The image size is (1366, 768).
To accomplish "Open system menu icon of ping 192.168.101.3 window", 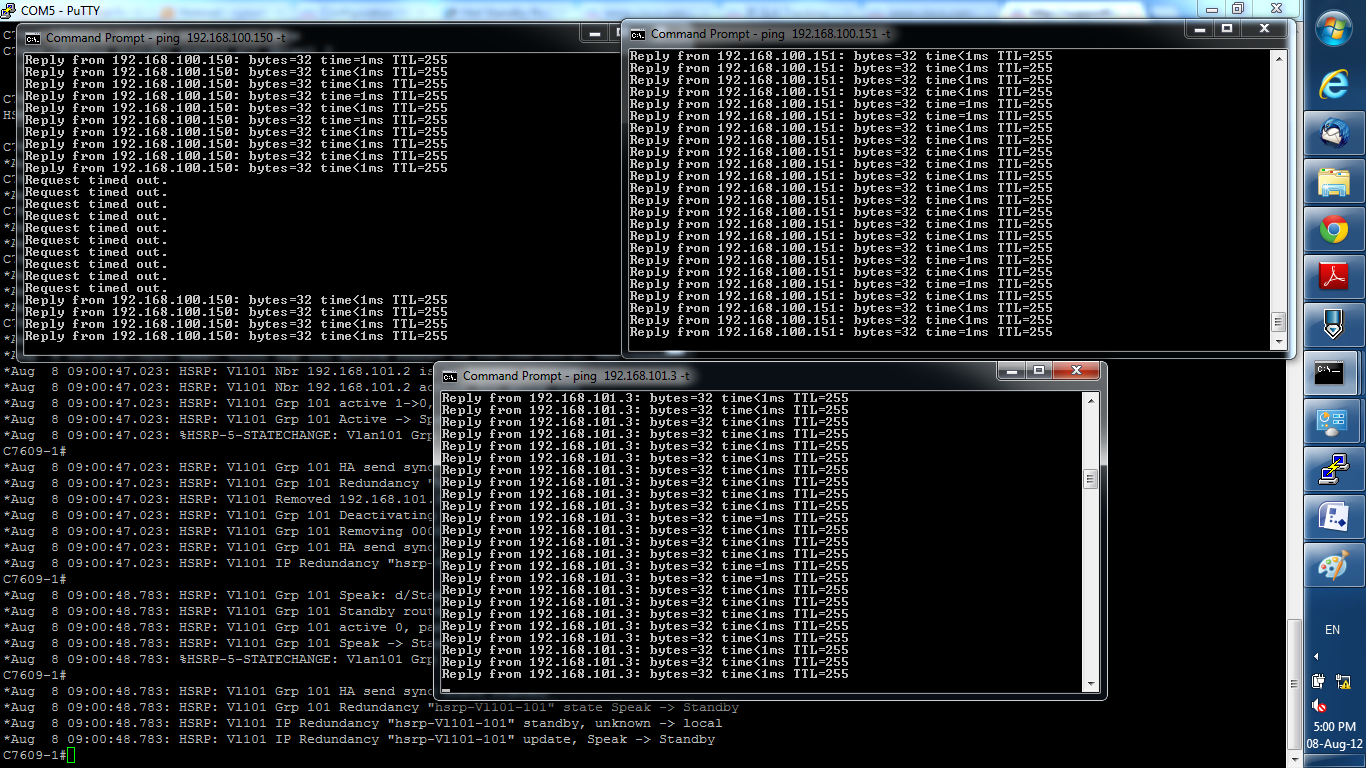I will point(450,376).
